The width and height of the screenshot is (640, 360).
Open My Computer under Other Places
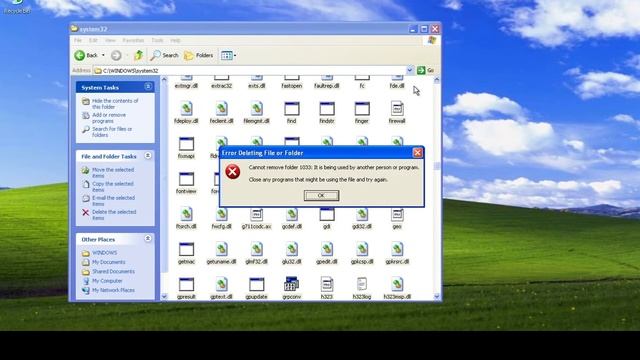[107, 281]
